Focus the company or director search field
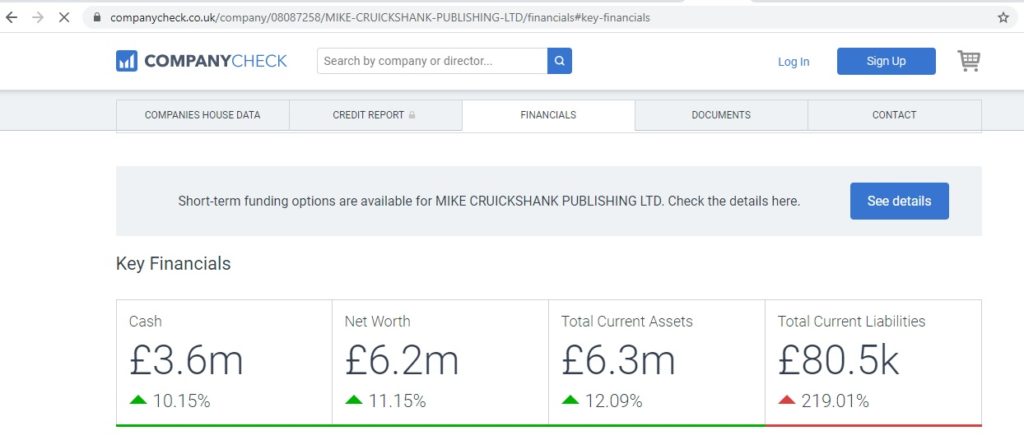 pos(432,61)
